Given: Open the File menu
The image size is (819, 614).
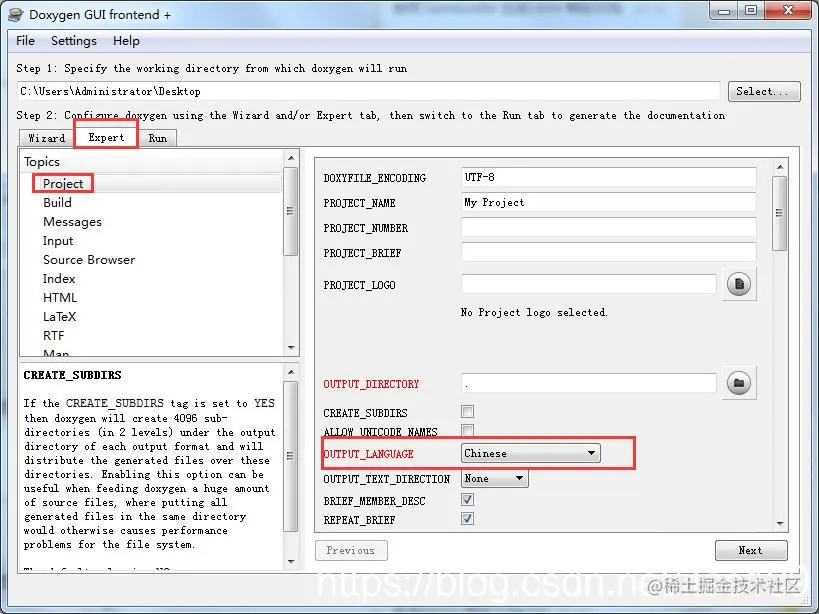Looking at the screenshot, I should (x=25, y=41).
